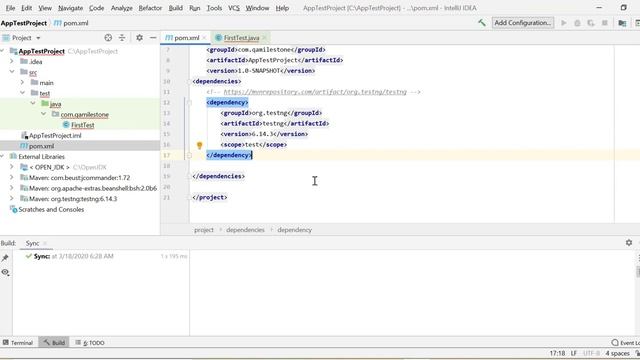
Task: Open the Navigate menu
Action: pyautogui.click(x=70, y=8)
